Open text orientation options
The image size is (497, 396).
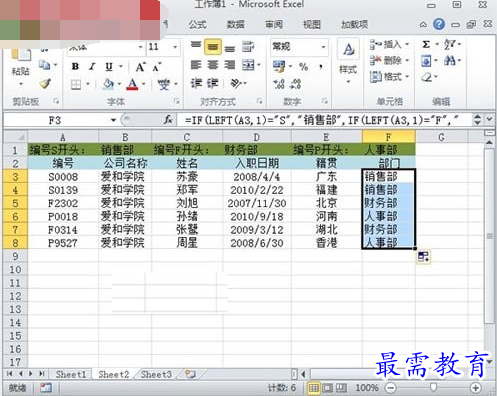[x=236, y=83]
